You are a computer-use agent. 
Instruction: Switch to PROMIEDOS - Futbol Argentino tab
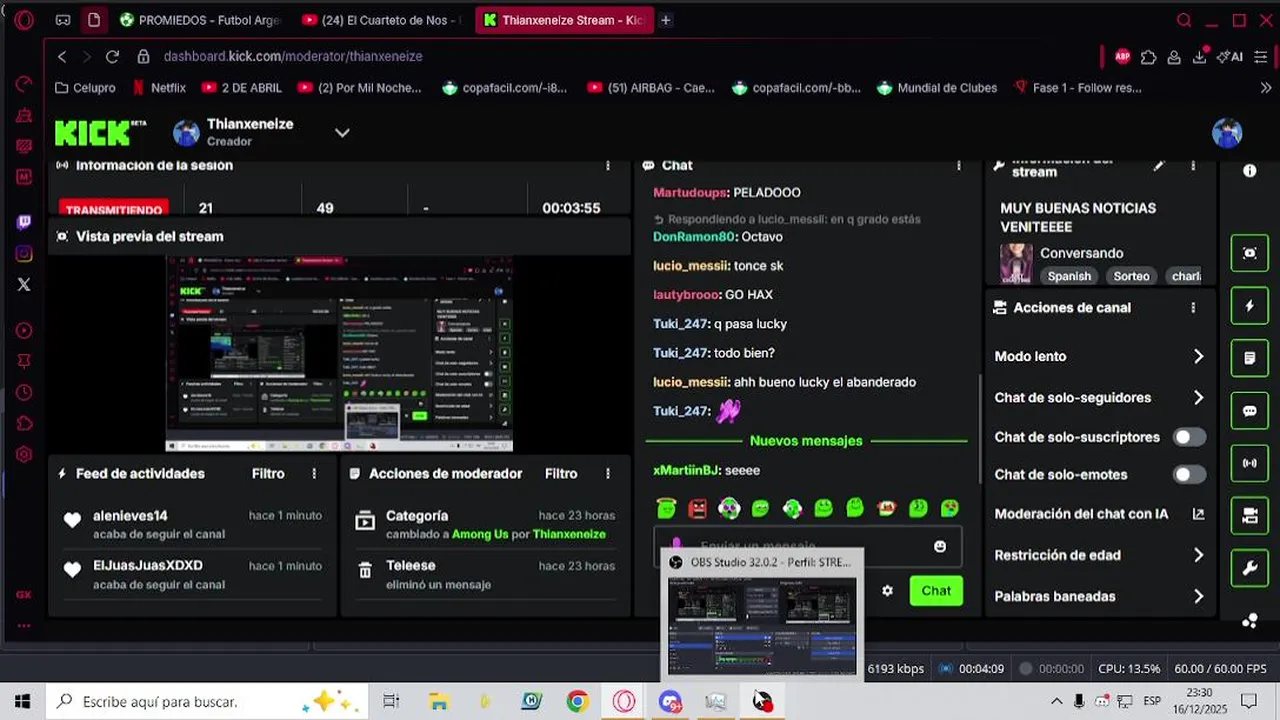[x=200, y=20]
